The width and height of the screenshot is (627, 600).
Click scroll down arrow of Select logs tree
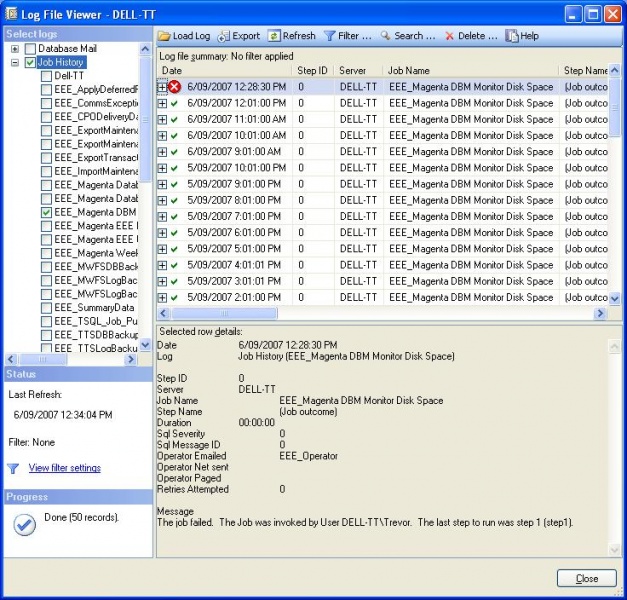click(146, 345)
